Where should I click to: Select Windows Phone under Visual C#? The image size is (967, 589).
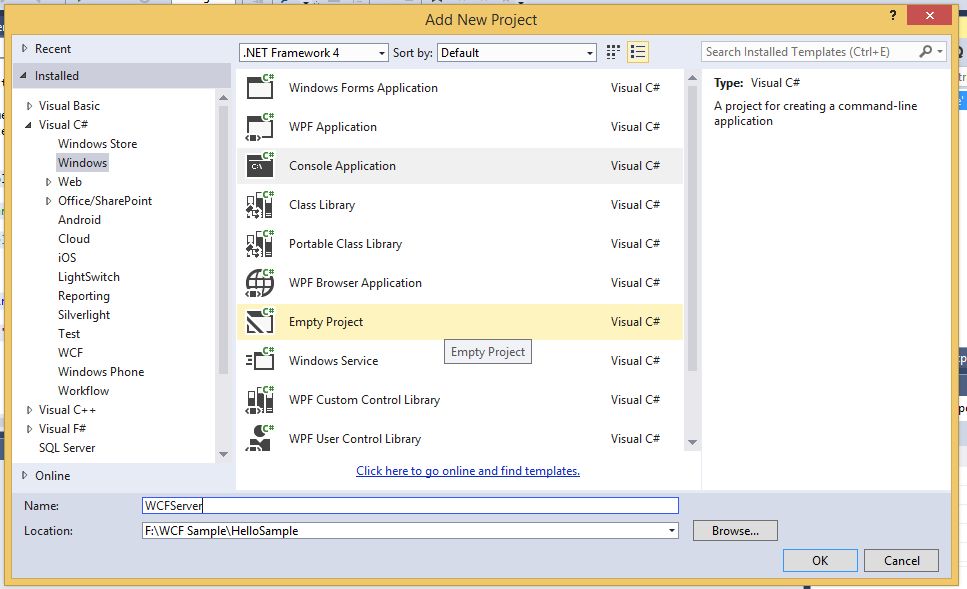tap(100, 371)
